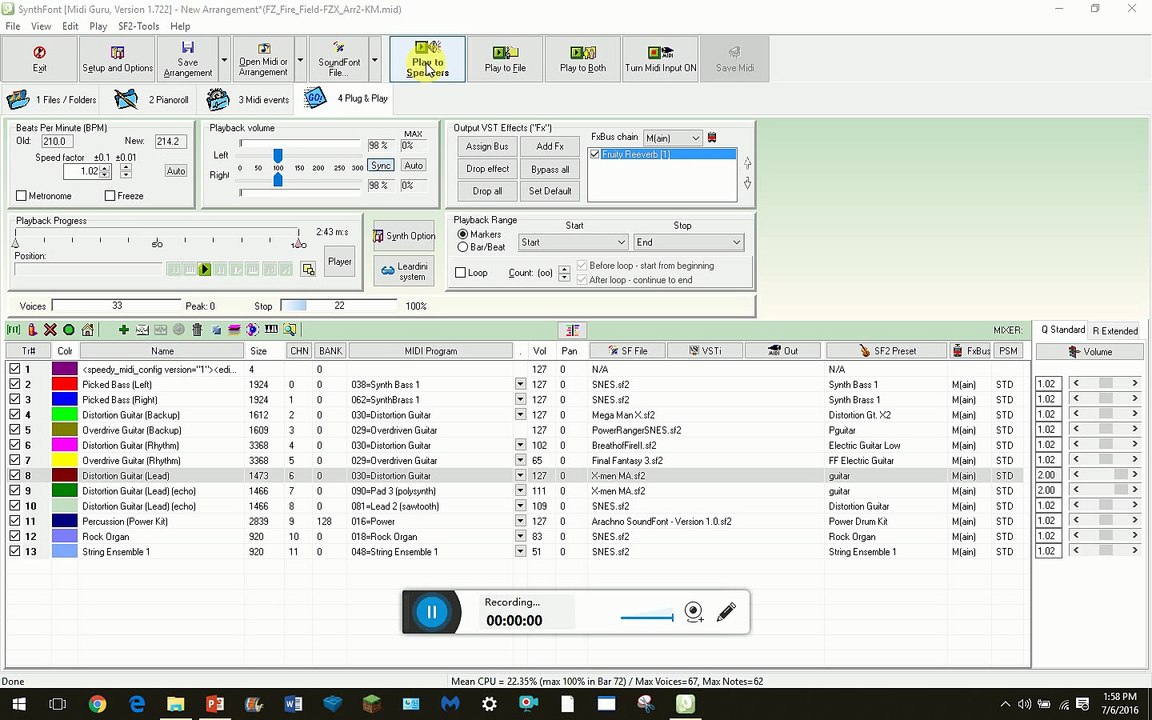
Task: Switch to 3 Midi events tab
Action: click(248, 99)
